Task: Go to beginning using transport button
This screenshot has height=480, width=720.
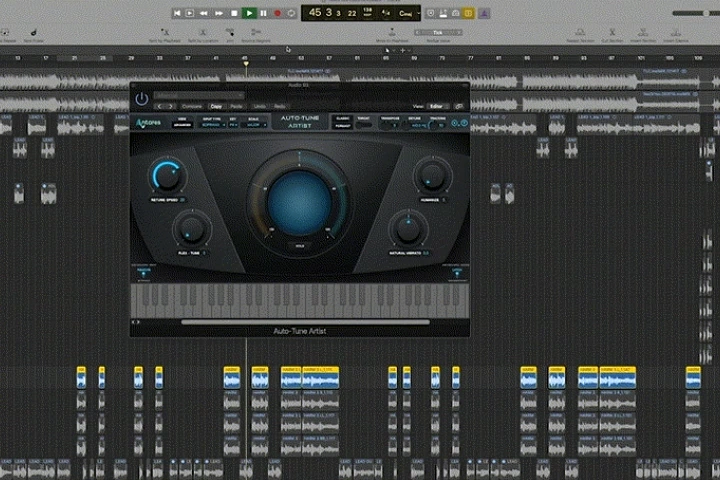Action: pos(177,13)
